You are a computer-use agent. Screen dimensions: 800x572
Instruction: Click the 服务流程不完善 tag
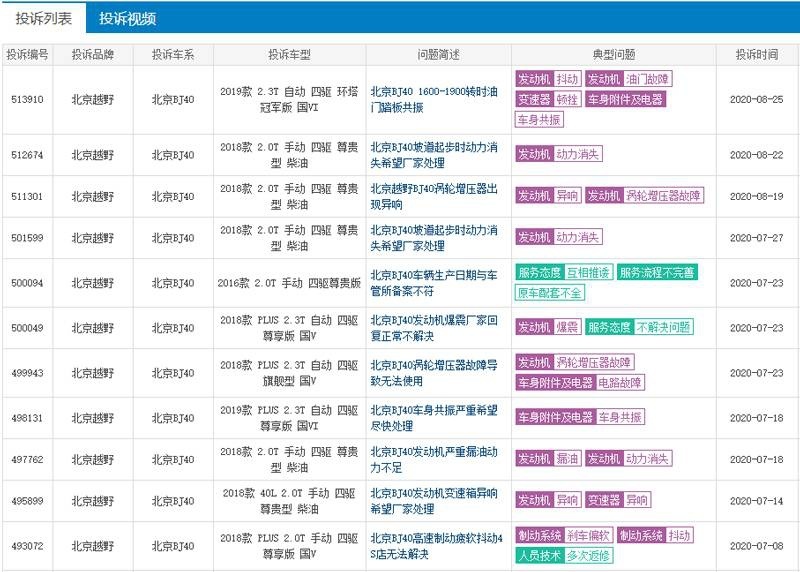coord(657,272)
